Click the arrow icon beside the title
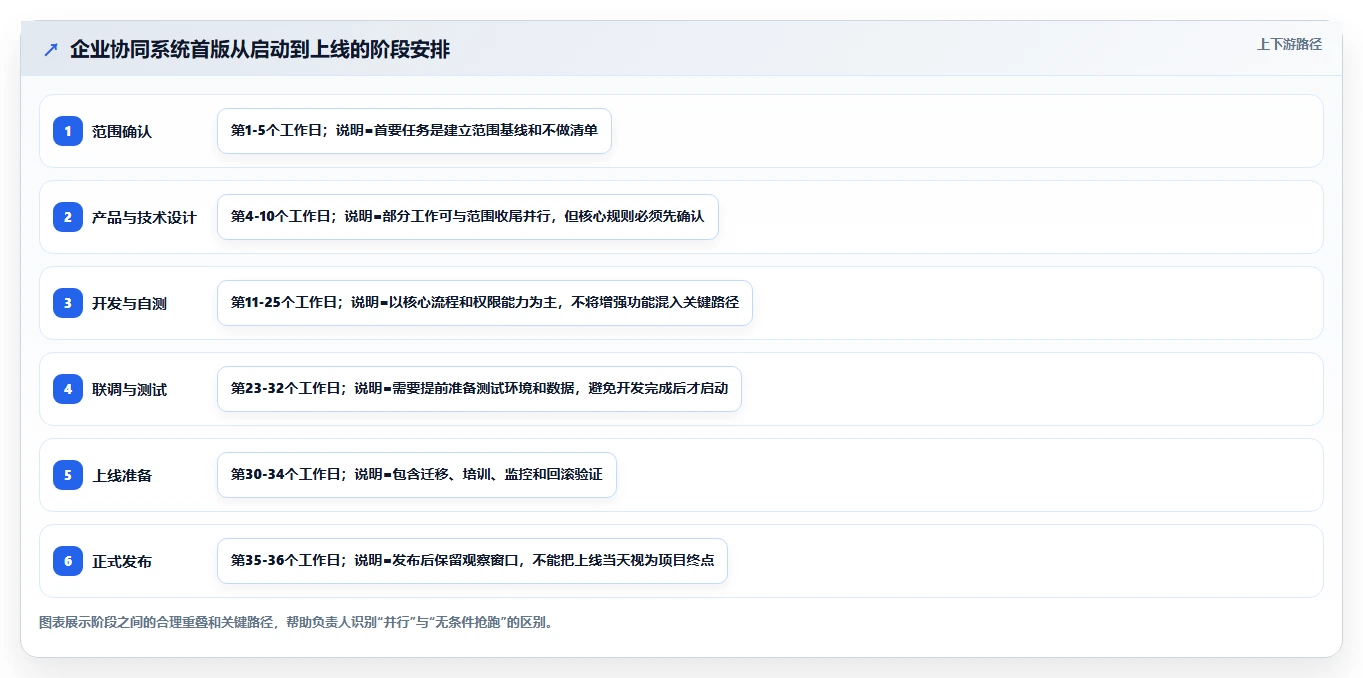 pos(51,49)
